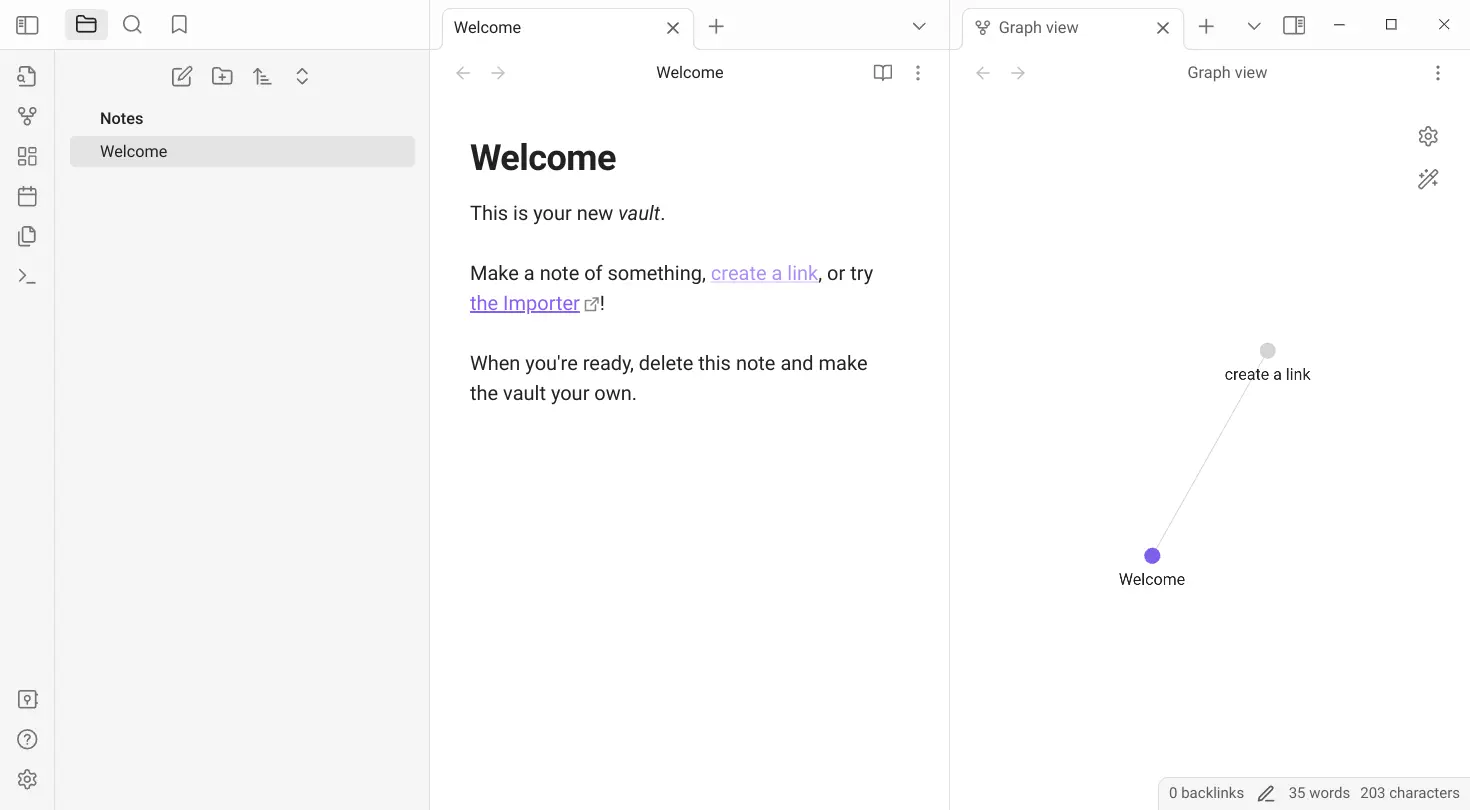The width and height of the screenshot is (1470, 810).
Task: Open Settings gear in ribbon
Action: [x=27, y=779]
